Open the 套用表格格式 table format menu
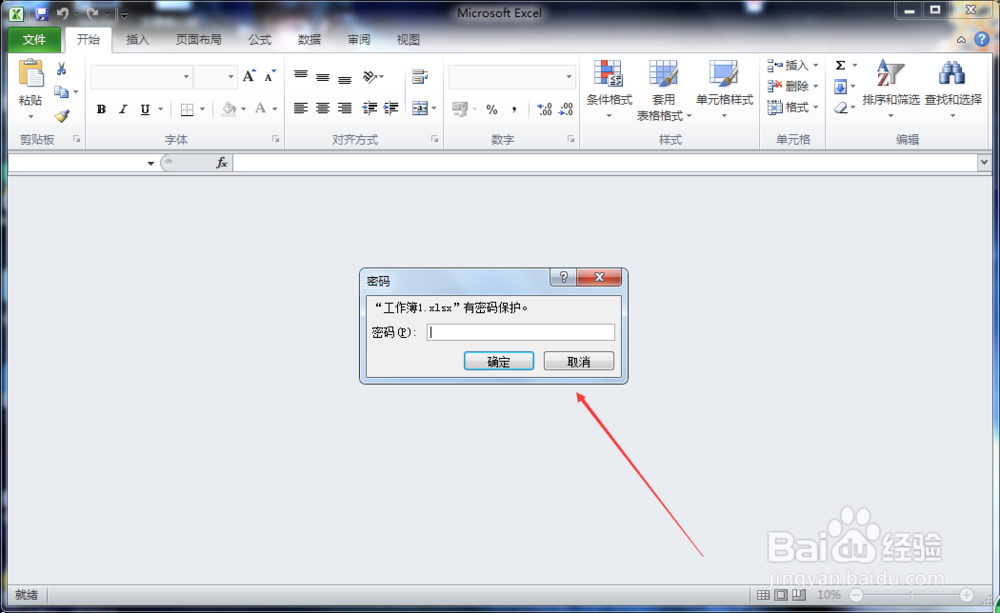This screenshot has width=1000, height=613. tap(663, 89)
